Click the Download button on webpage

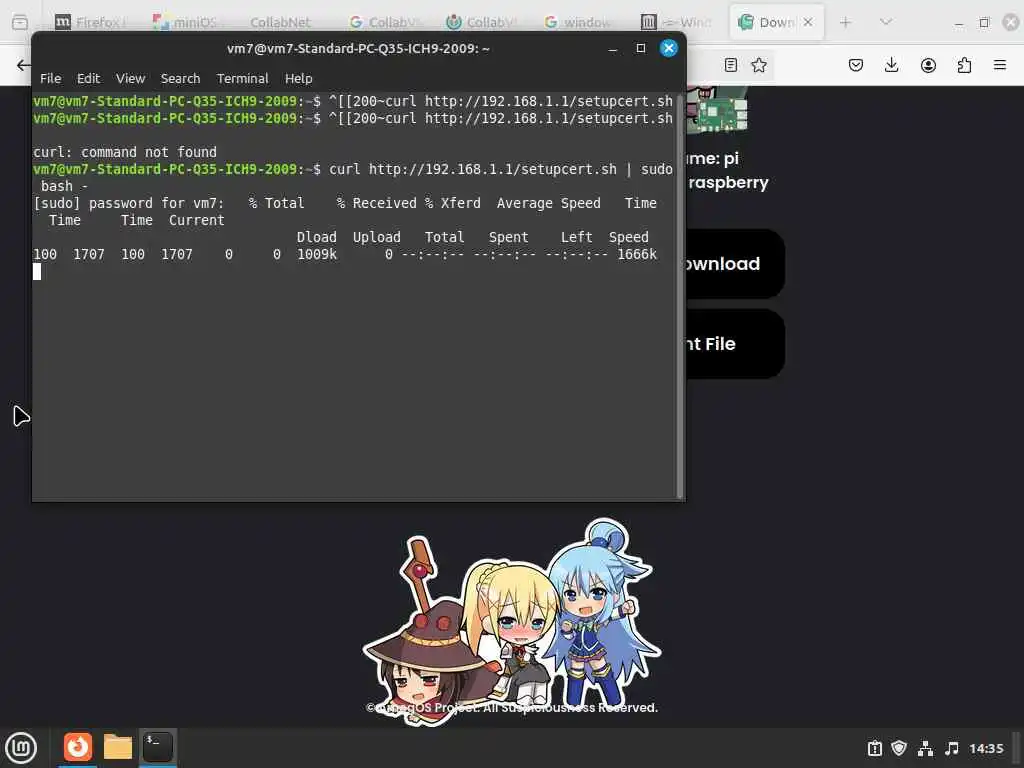click(734, 264)
